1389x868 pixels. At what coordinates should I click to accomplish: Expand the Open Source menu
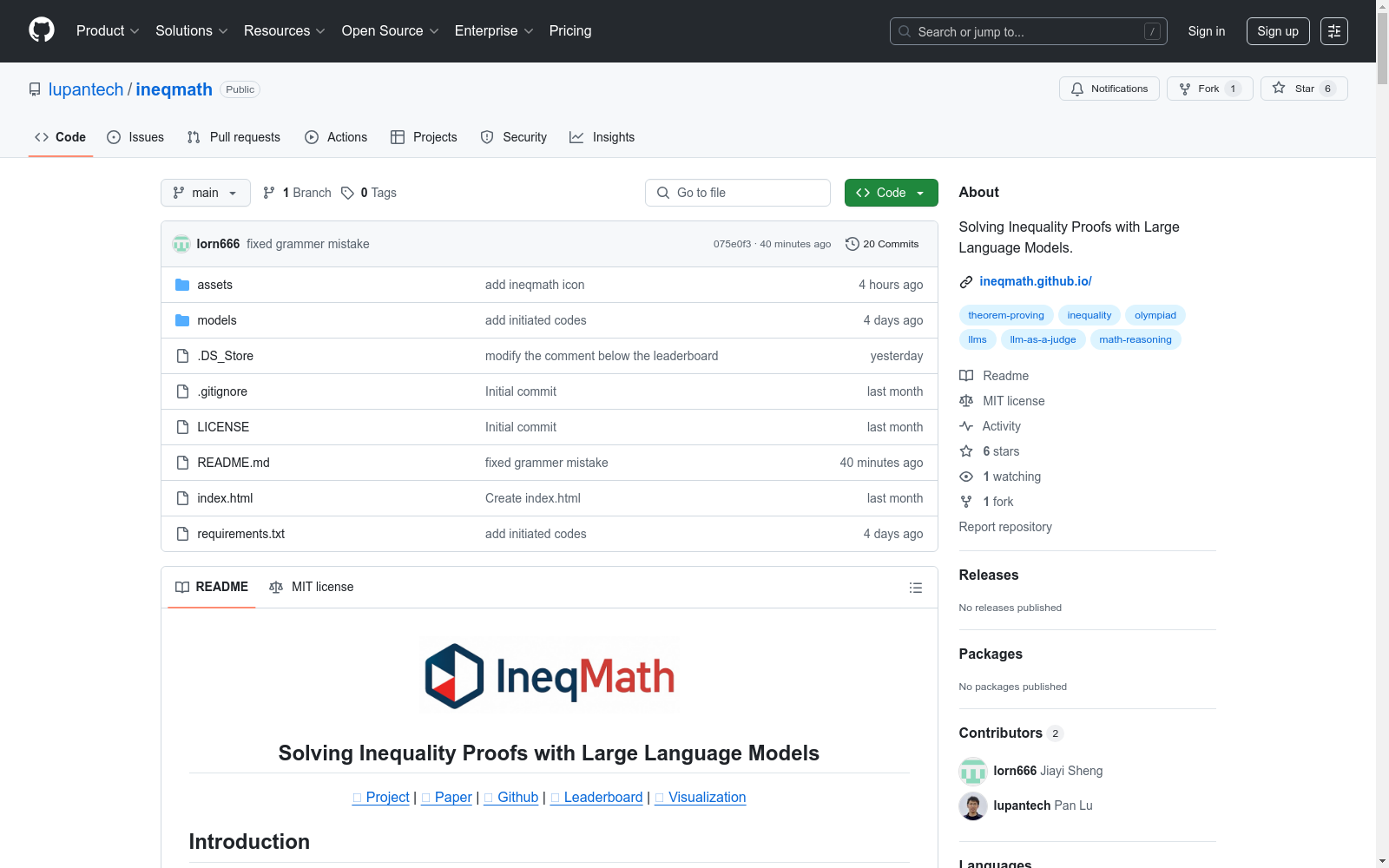tap(390, 31)
